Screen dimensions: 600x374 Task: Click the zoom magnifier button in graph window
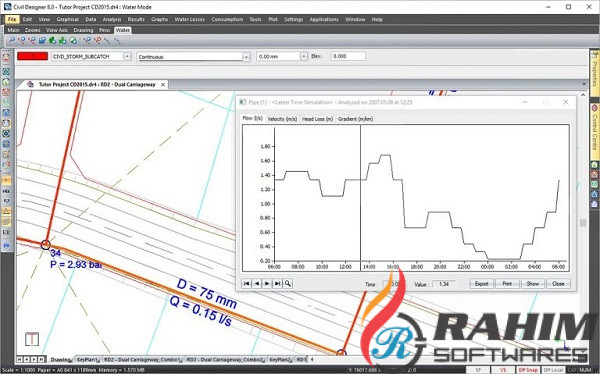(x=288, y=283)
